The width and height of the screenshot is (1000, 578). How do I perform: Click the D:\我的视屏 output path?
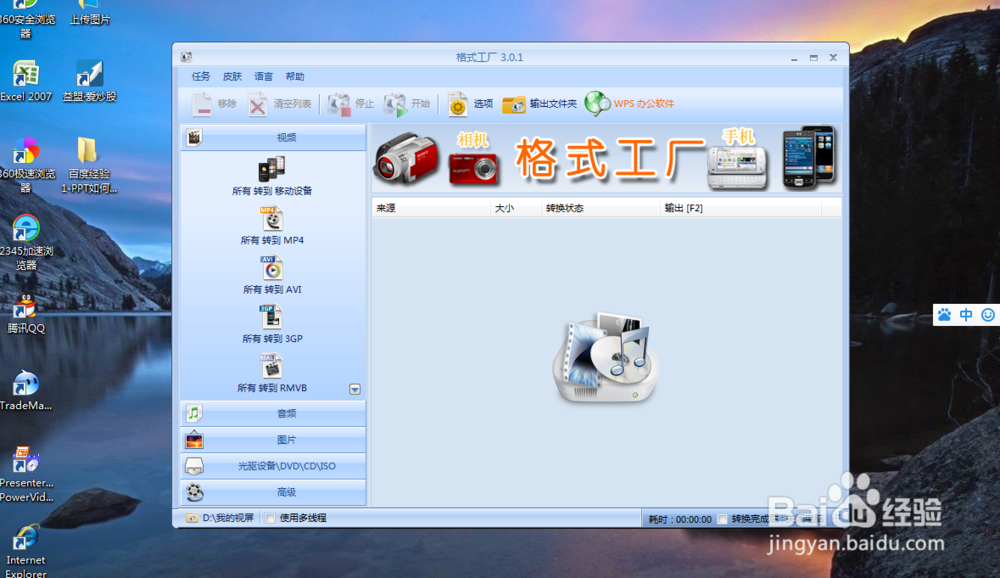click(220, 518)
